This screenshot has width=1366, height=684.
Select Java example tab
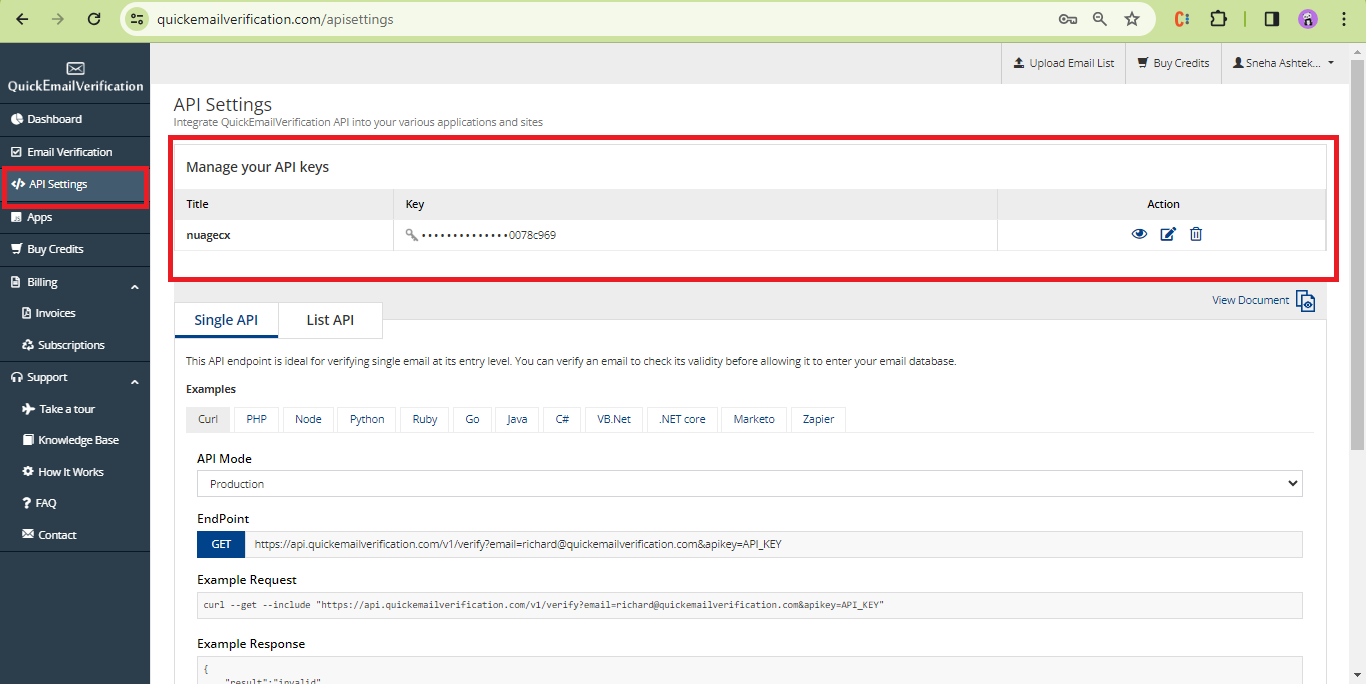pos(517,419)
